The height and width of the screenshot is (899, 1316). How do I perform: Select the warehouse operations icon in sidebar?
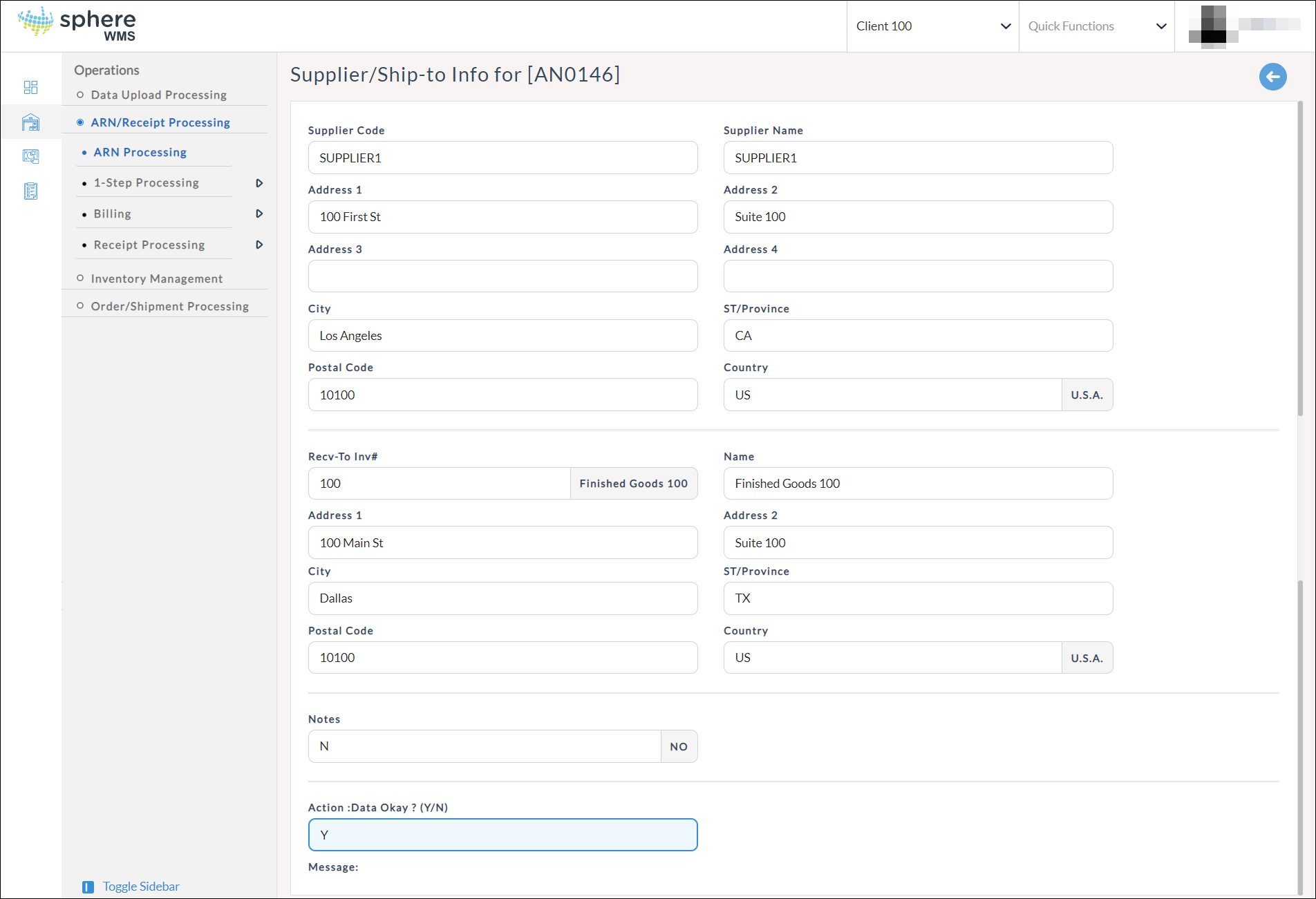30,122
